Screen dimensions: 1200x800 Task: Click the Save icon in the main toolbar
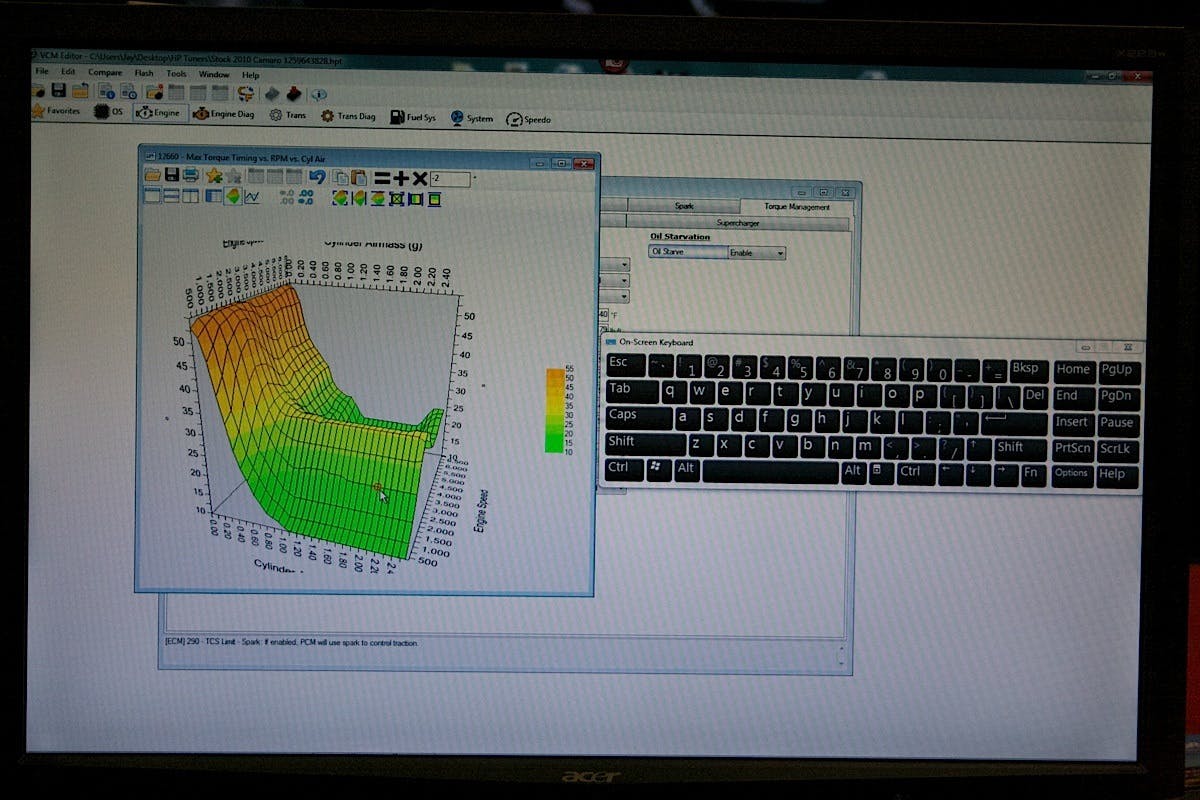tap(58, 91)
